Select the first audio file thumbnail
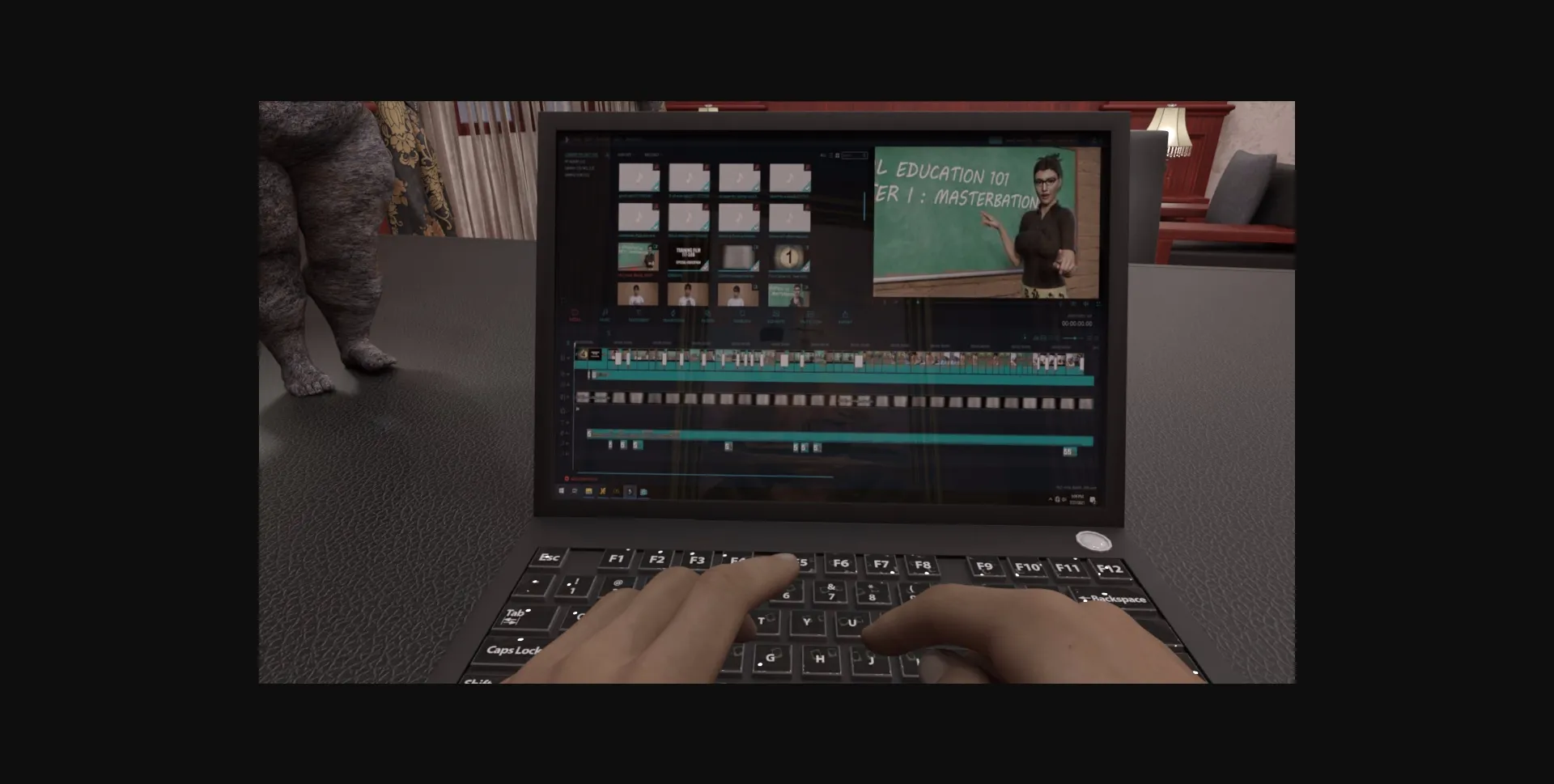1554x784 pixels. pos(638,178)
